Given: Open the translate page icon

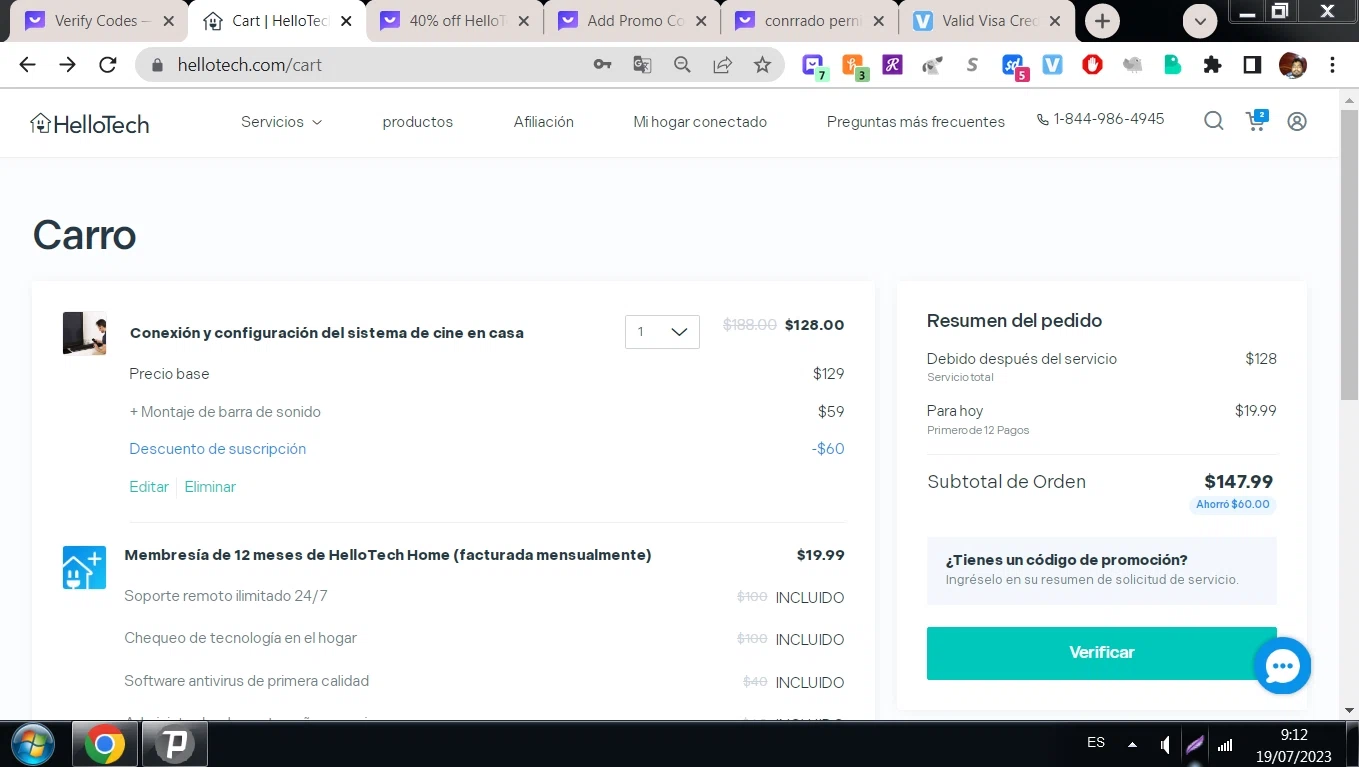Looking at the screenshot, I should pyautogui.click(x=642, y=65).
